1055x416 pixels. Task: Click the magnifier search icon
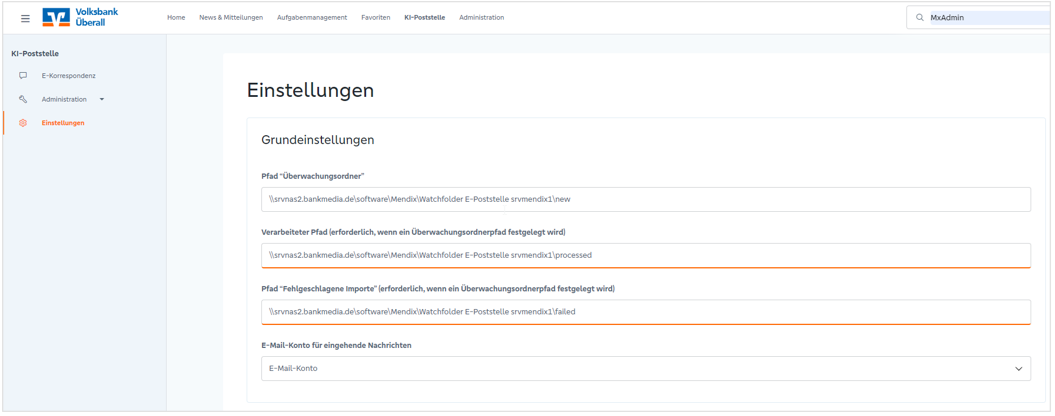coord(920,18)
